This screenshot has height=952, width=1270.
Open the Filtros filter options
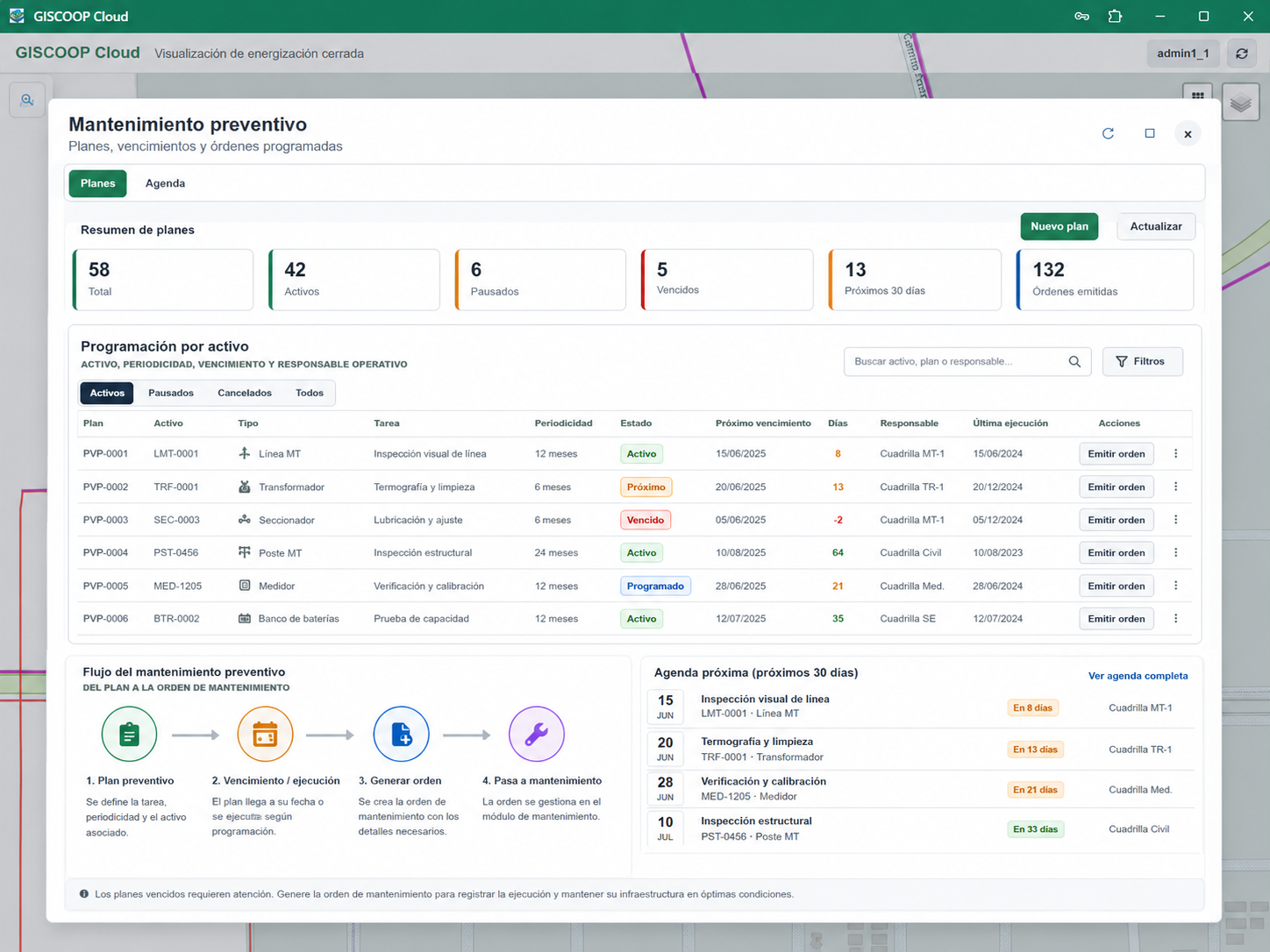click(x=1142, y=361)
